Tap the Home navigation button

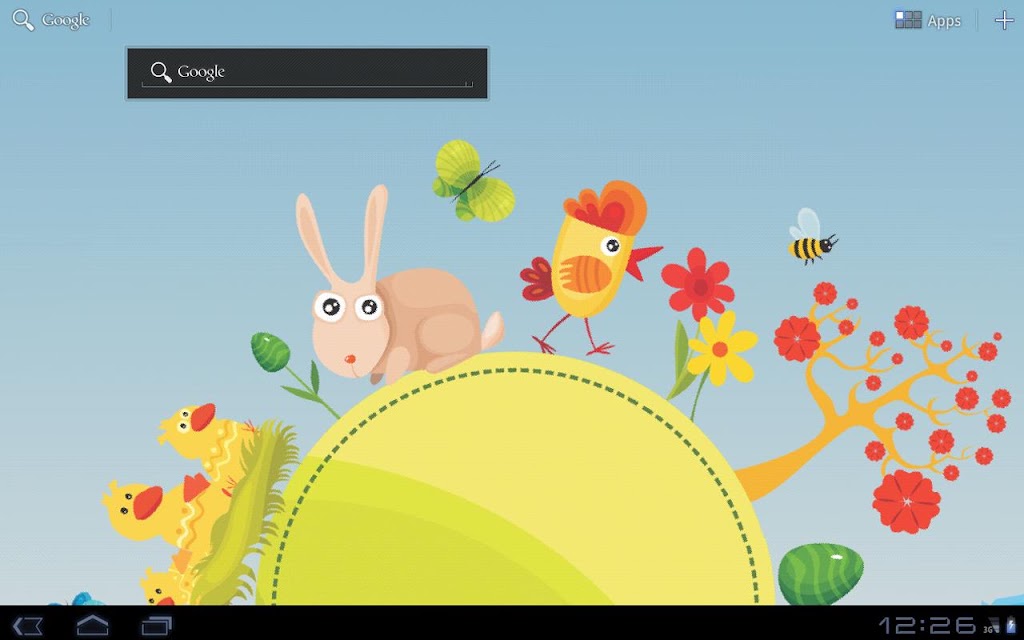click(x=93, y=625)
